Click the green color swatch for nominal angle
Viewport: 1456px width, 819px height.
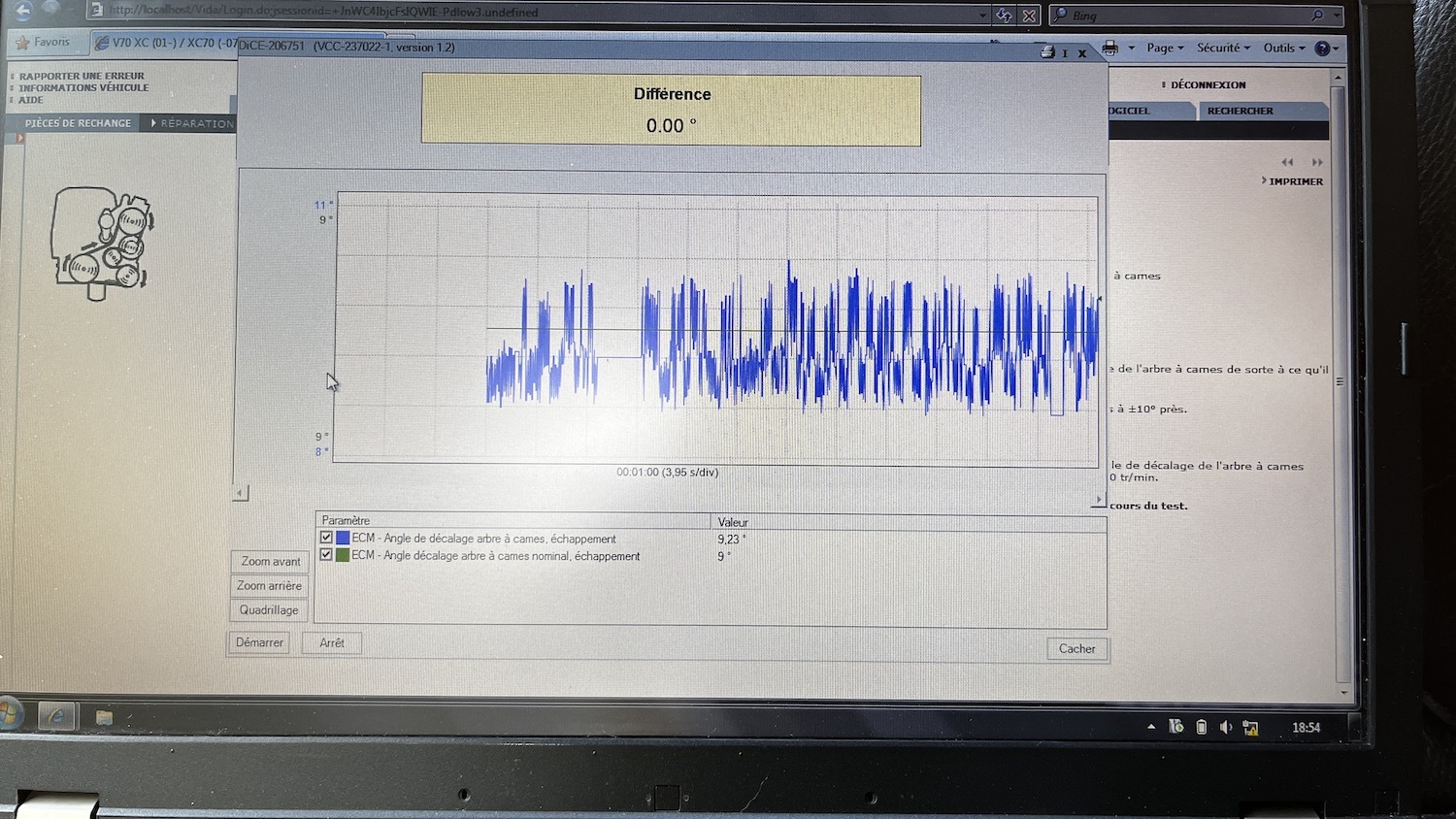[343, 555]
